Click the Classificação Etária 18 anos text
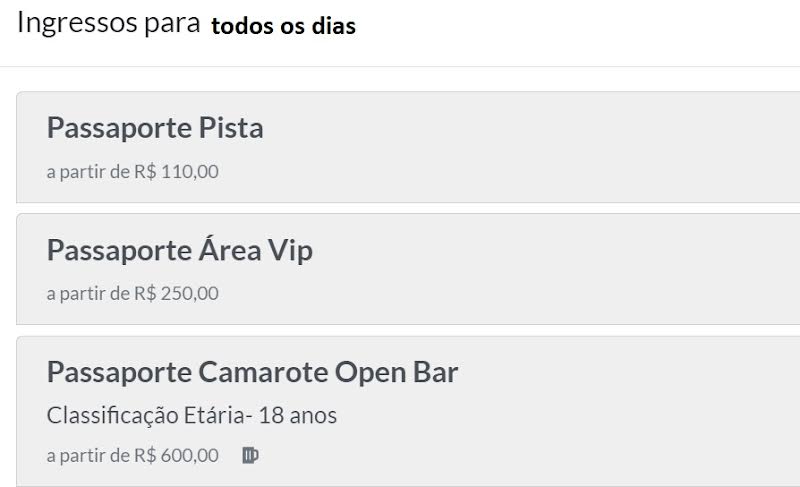The width and height of the screenshot is (800, 487). [x=192, y=415]
